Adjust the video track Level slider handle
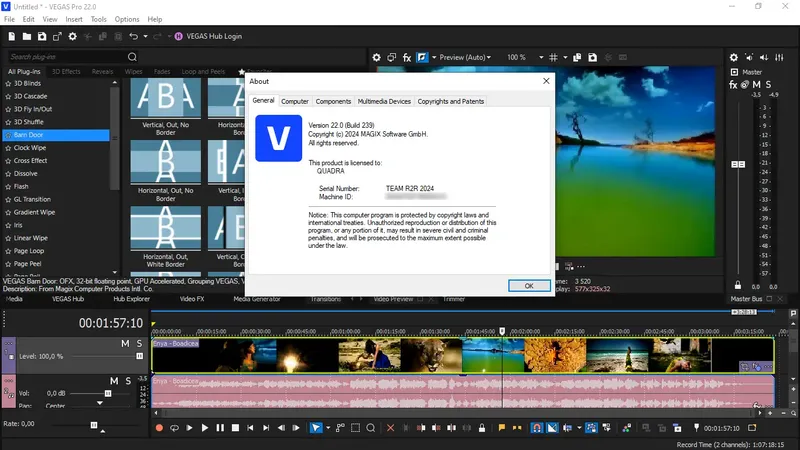800x450 pixels. (x=139, y=356)
